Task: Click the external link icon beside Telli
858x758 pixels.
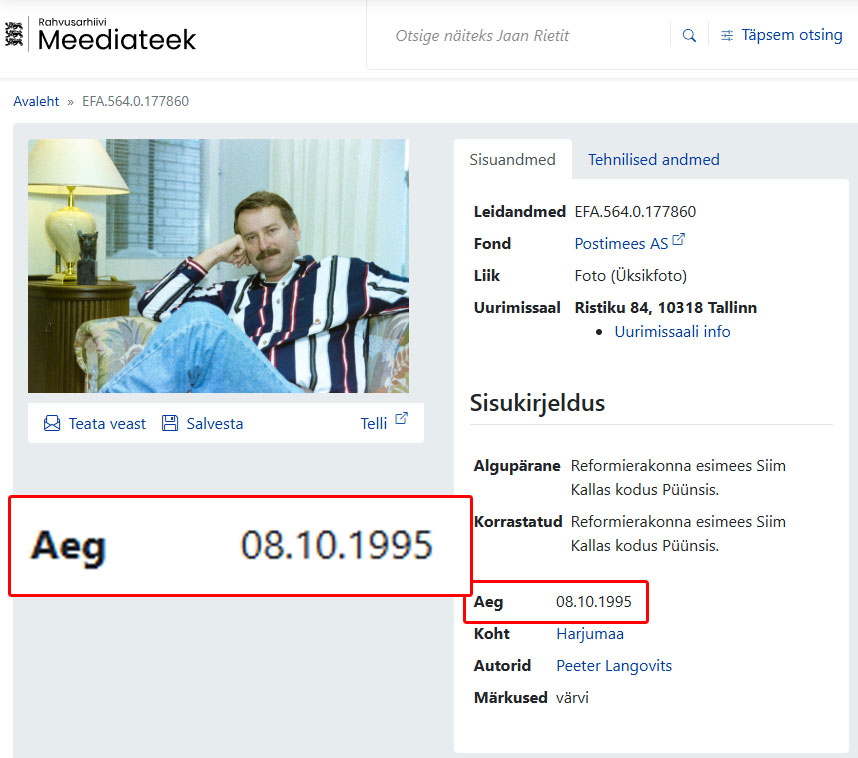Action: coord(401,419)
